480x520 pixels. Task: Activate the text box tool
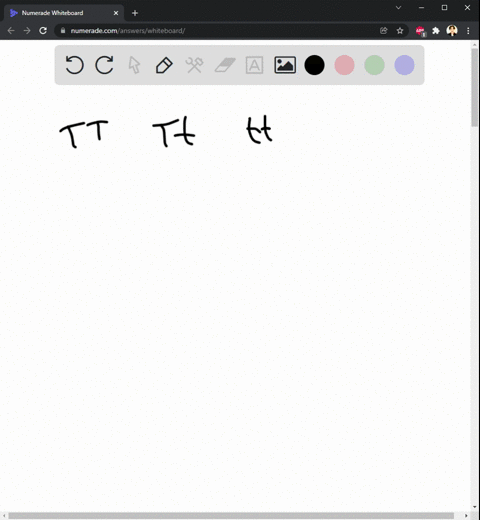coord(254,65)
